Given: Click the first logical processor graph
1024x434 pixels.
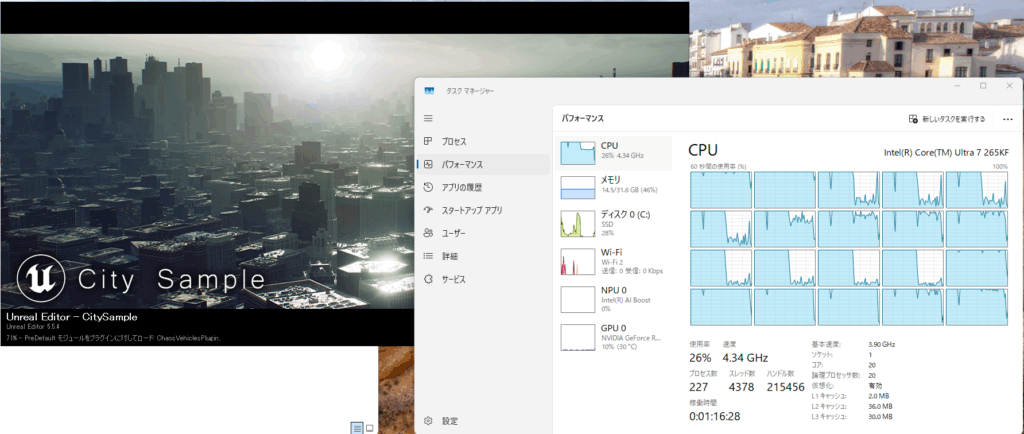Looking at the screenshot, I should (x=721, y=190).
